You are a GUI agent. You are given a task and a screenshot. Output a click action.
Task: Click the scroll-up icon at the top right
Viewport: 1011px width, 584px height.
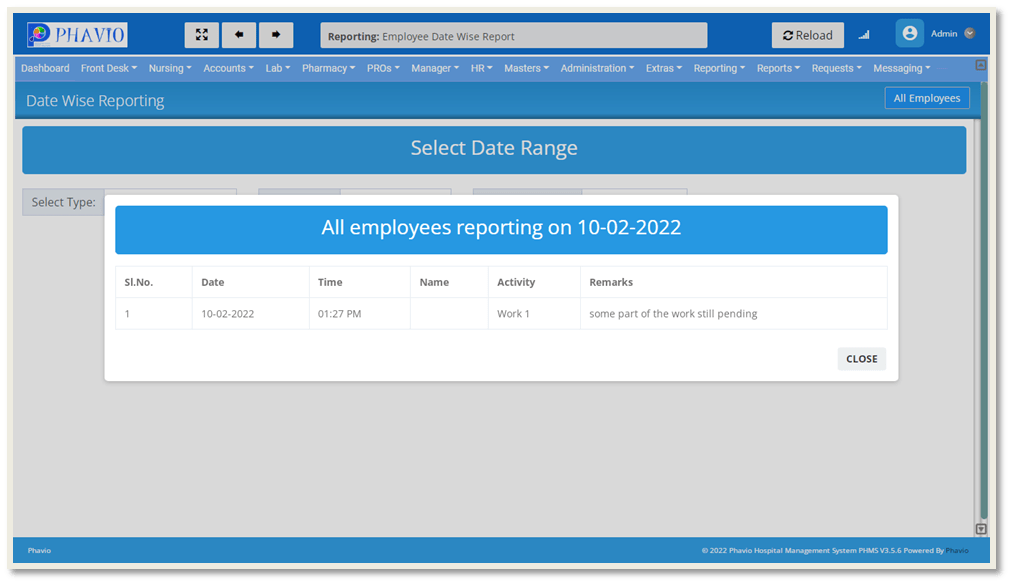click(x=981, y=65)
